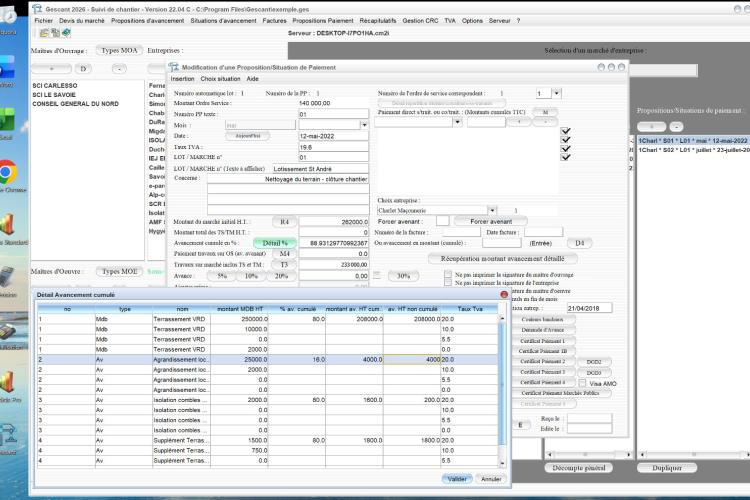Toggle the second checkmark beside the sub-contractor list
This screenshot has height=500, width=750.
point(565,140)
